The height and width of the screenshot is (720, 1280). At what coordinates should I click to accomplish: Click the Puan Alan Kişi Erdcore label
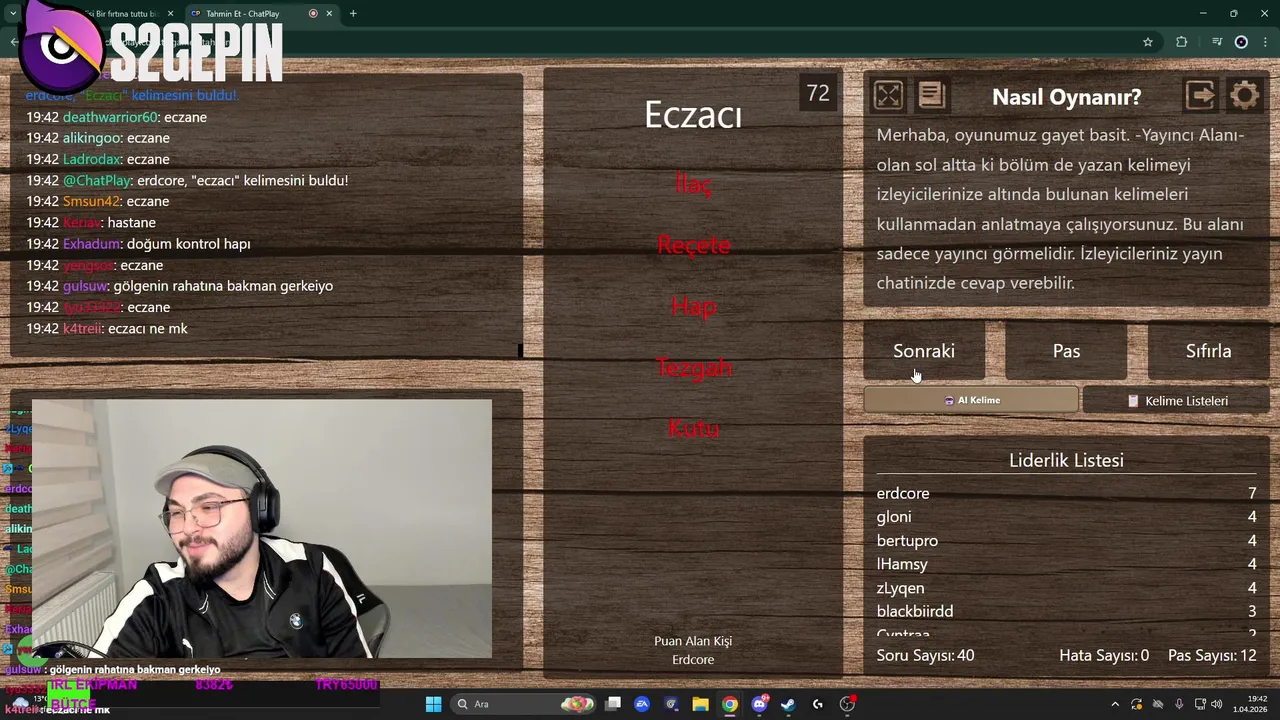(693, 650)
